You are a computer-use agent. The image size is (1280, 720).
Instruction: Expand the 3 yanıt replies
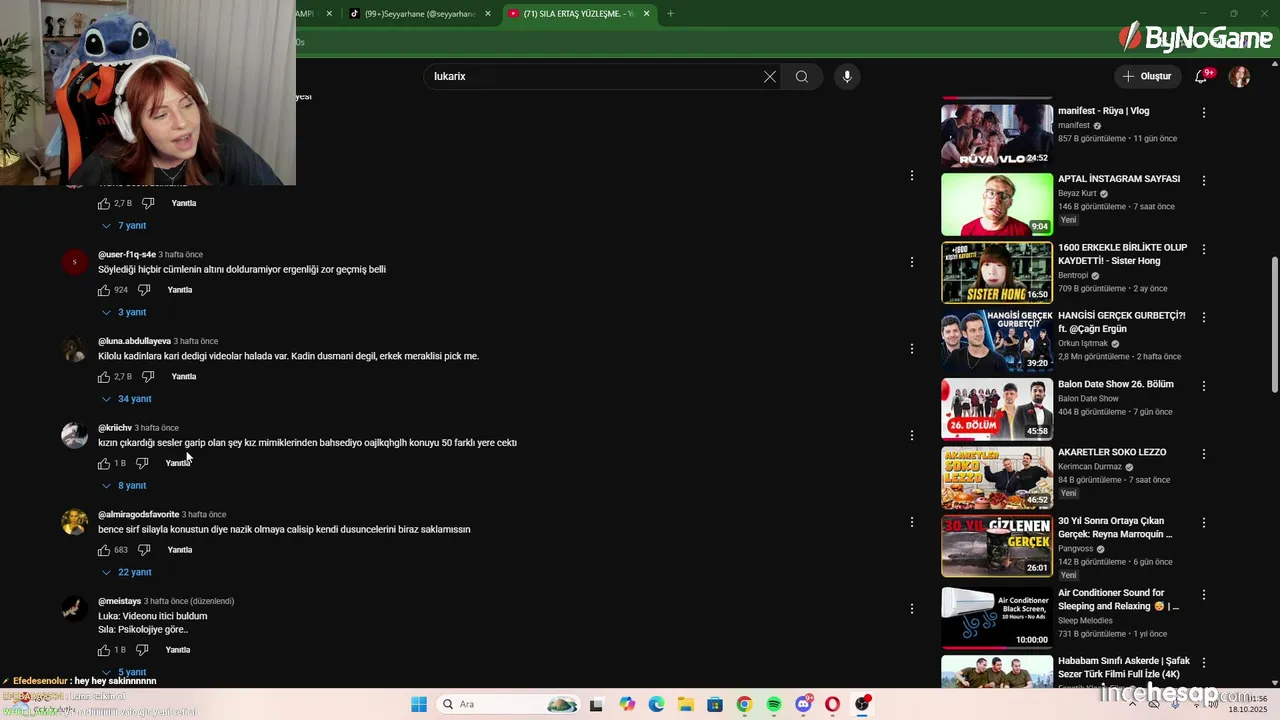tap(125, 312)
